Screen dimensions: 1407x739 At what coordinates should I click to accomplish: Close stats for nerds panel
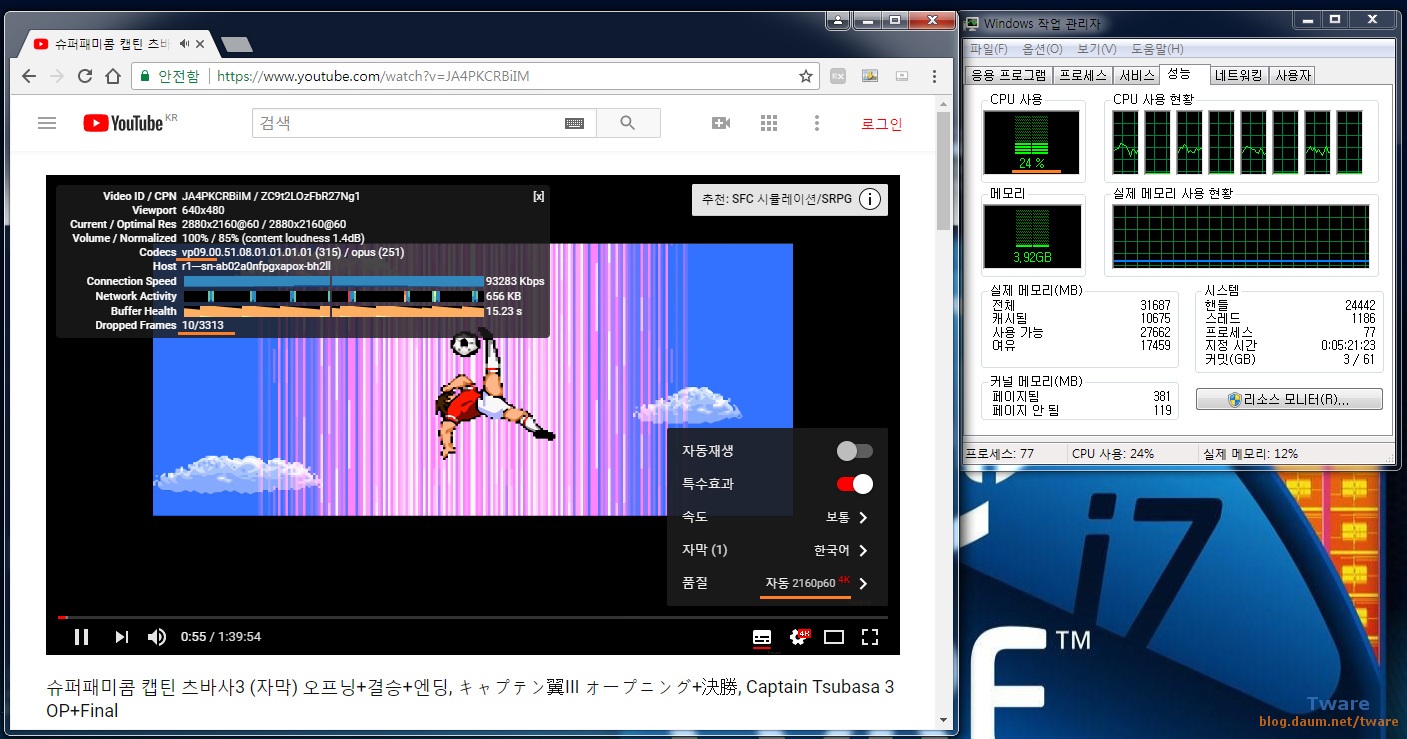(x=539, y=196)
